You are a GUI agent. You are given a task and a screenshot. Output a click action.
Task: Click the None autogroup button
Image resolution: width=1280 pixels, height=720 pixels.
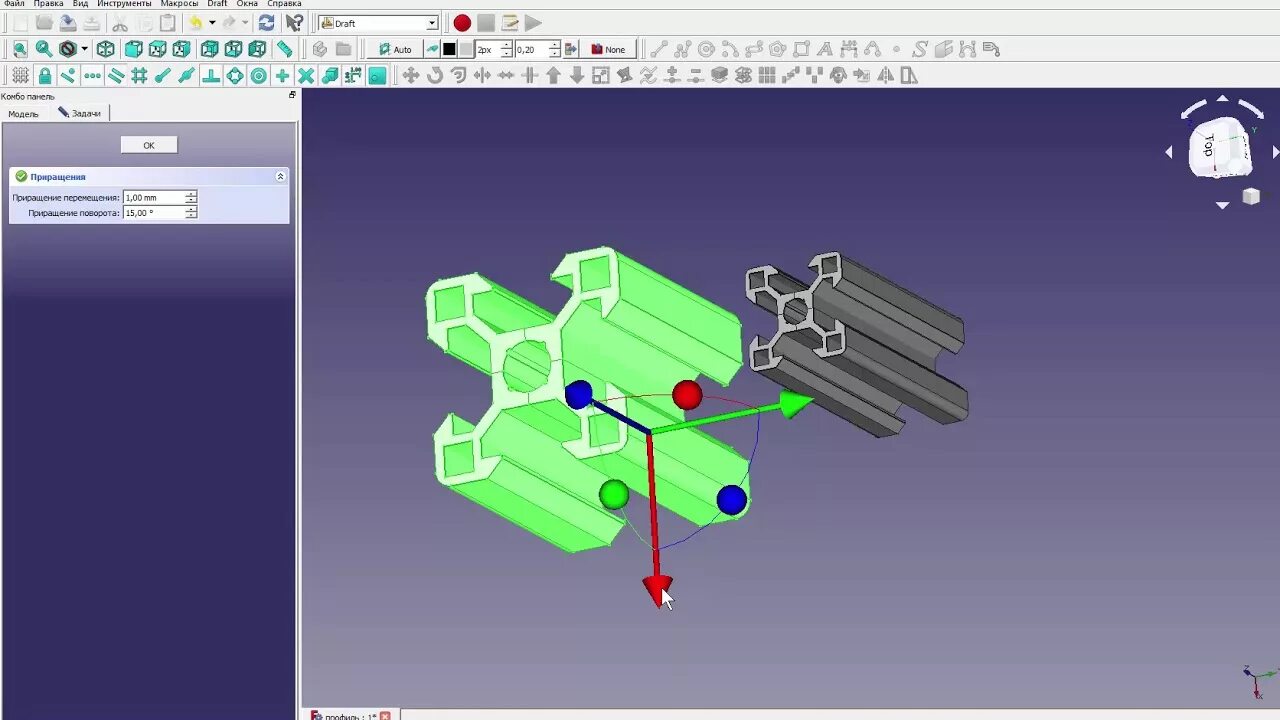point(608,49)
